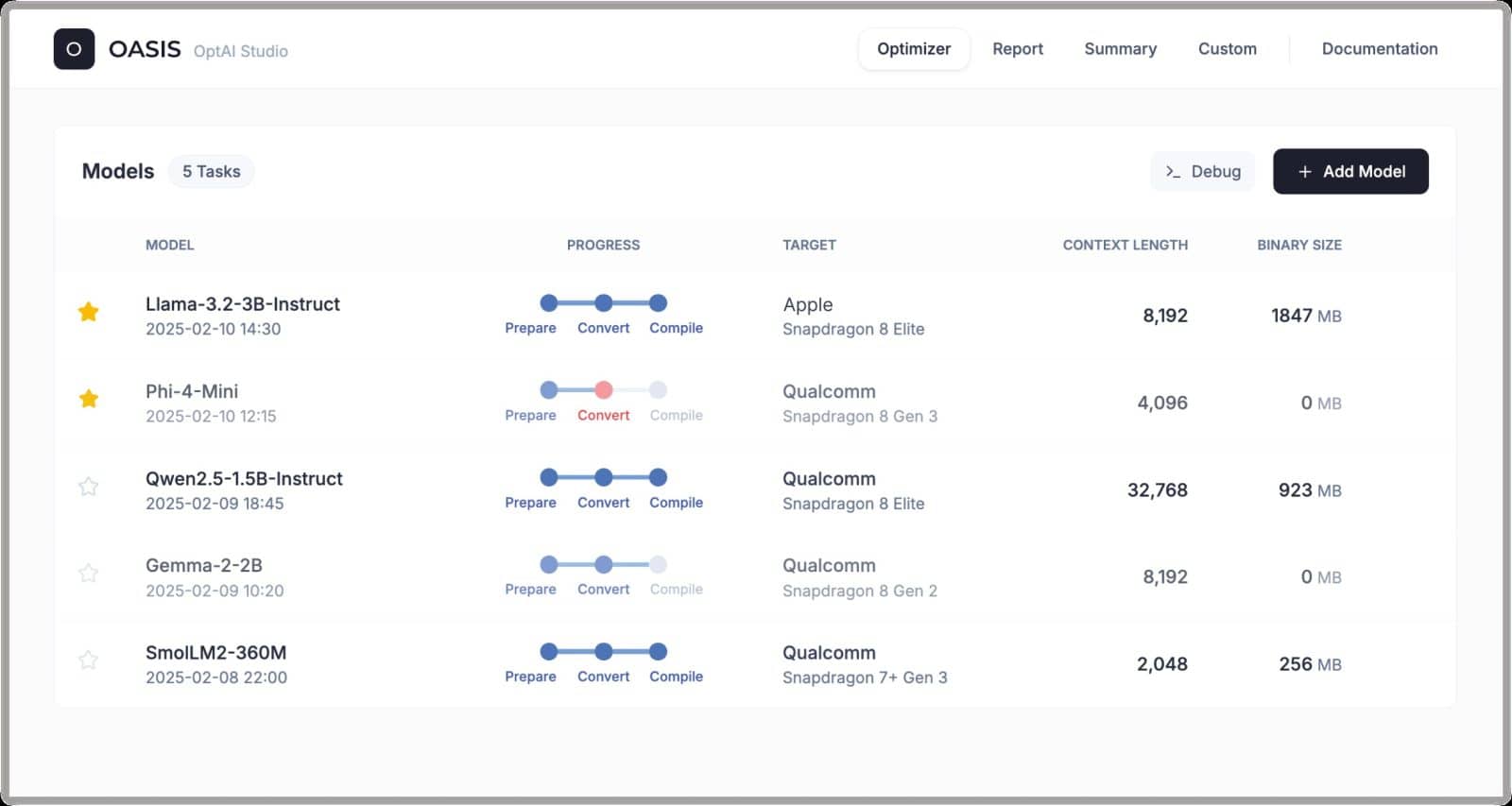Unstar the Llama-3.2-3B-Instruct model
The width and height of the screenshot is (1512, 806).
89,312
